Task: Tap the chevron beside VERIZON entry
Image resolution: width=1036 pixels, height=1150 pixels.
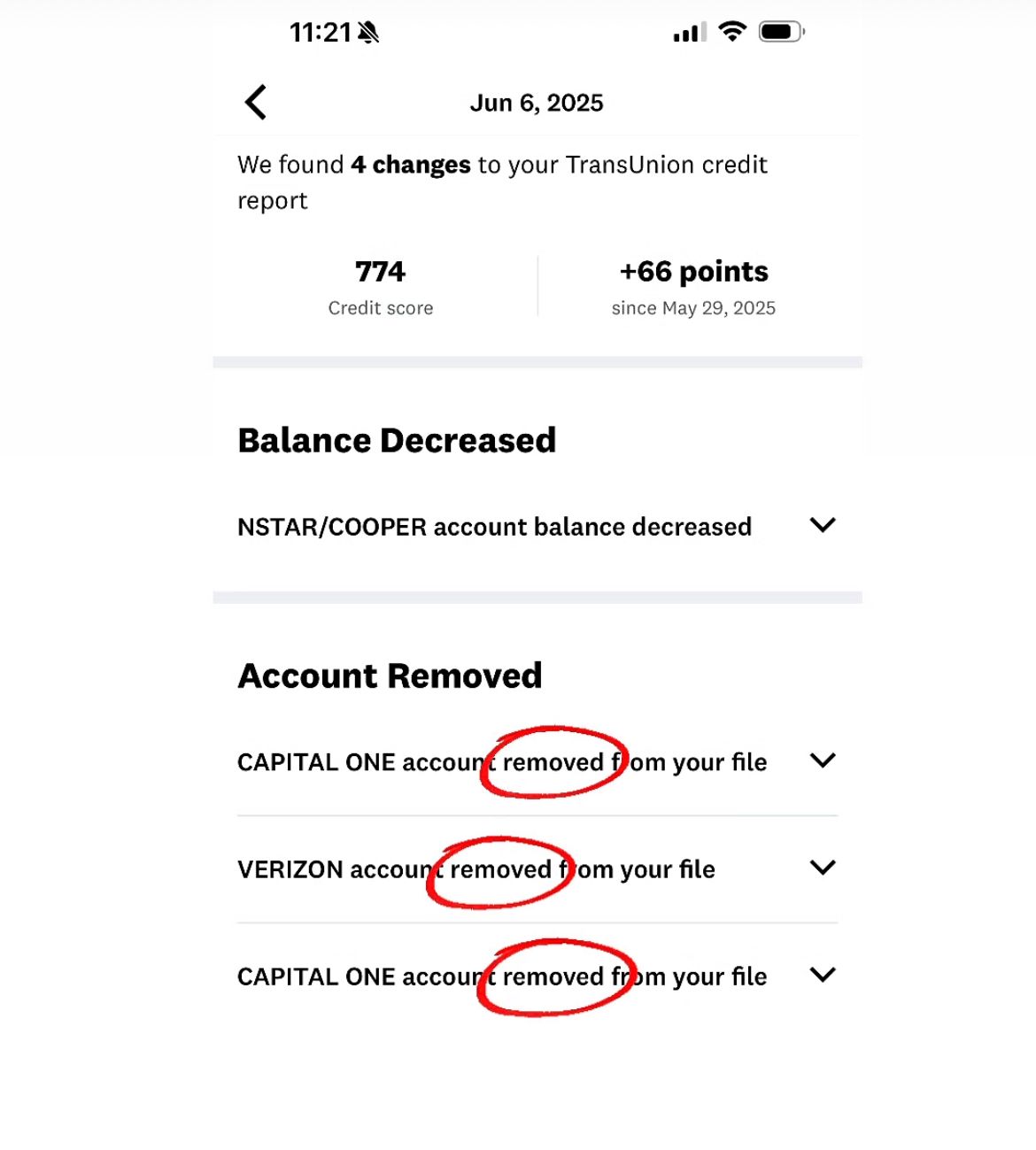Action: click(822, 868)
